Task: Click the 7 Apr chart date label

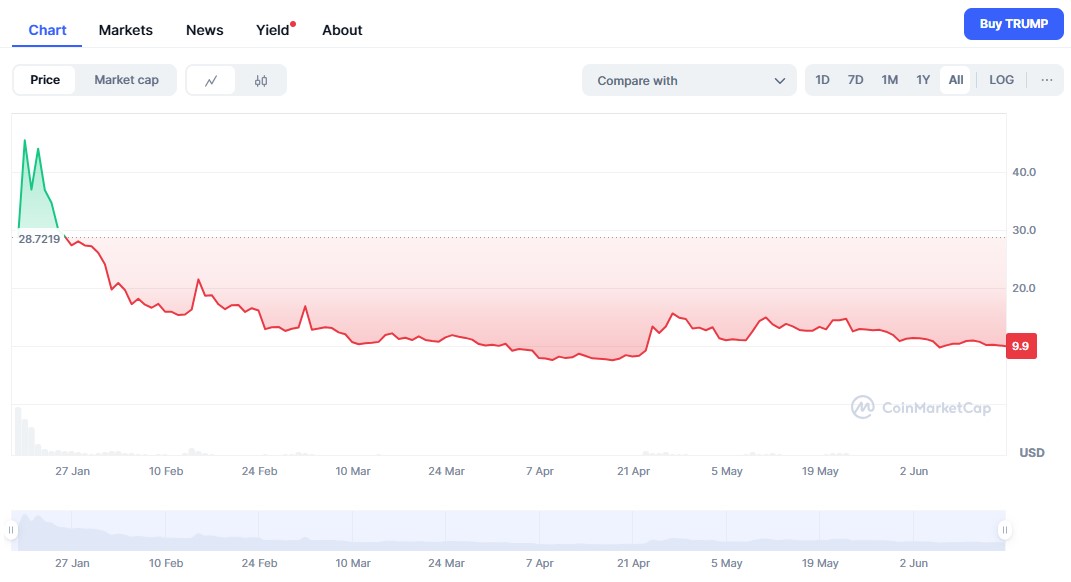Action: point(540,471)
